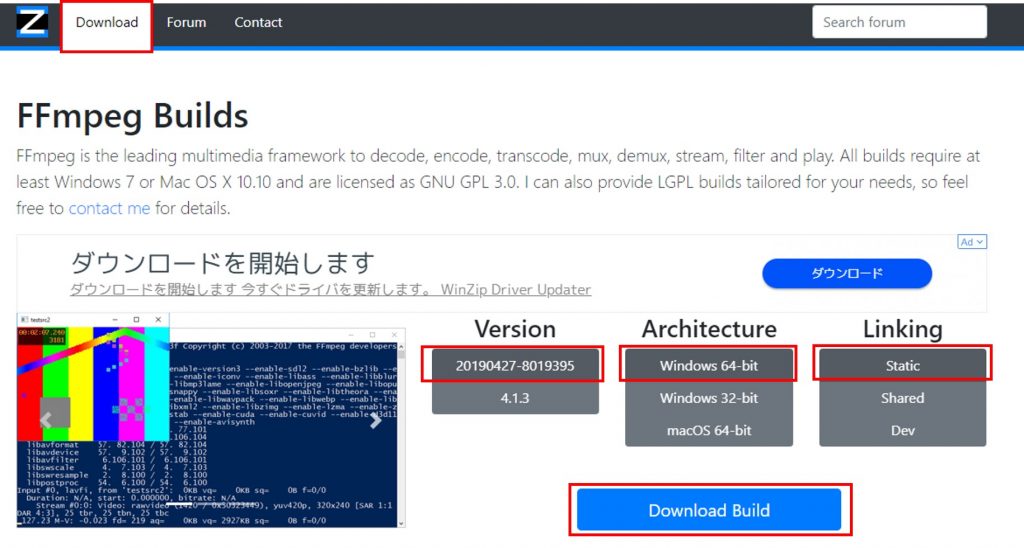Select Dev linking option

[x=902, y=430]
